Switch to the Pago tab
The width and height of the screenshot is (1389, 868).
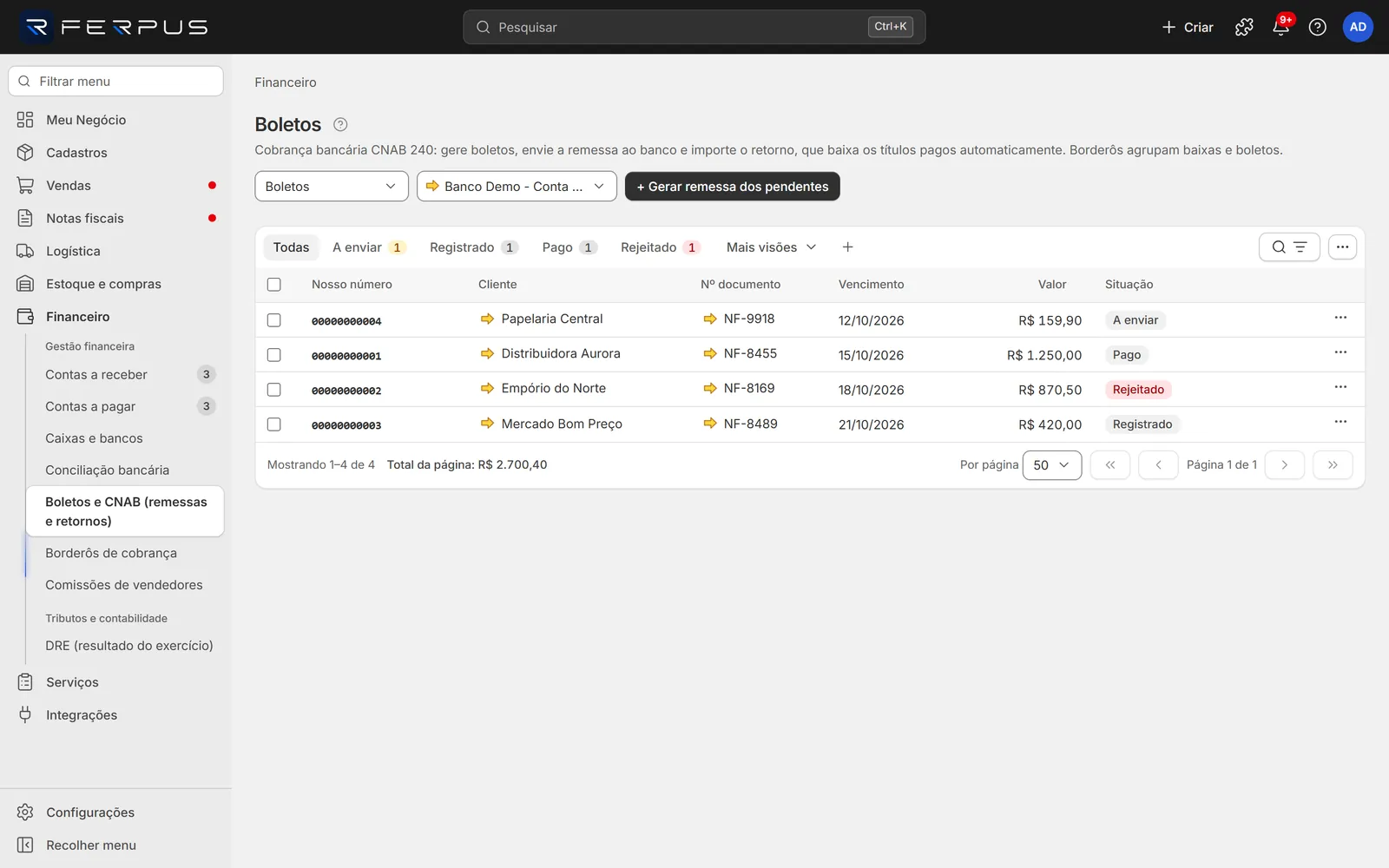tap(569, 247)
